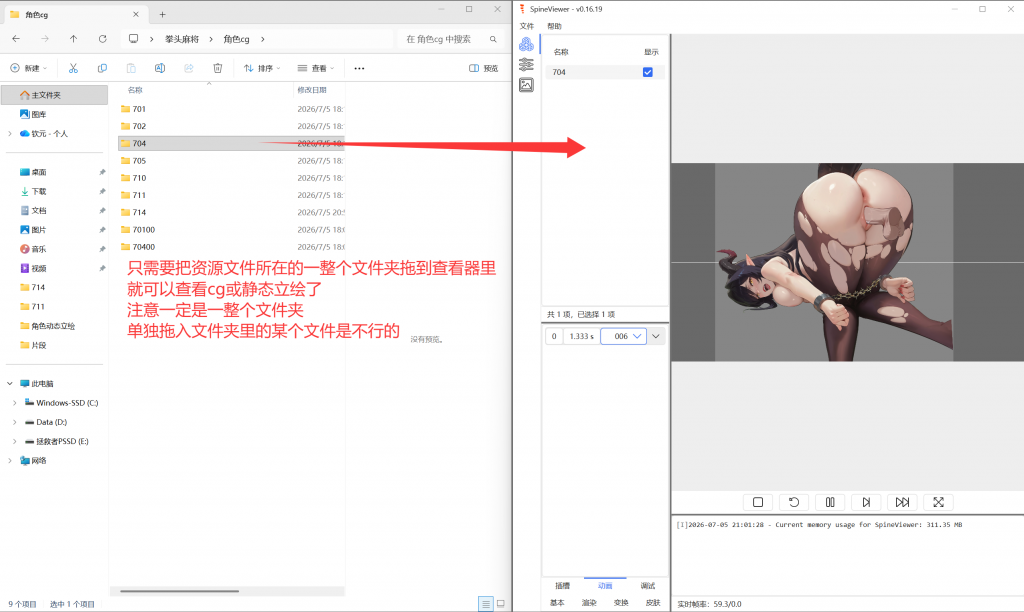Click the Paste icon in Explorer toolbar

[131, 68]
